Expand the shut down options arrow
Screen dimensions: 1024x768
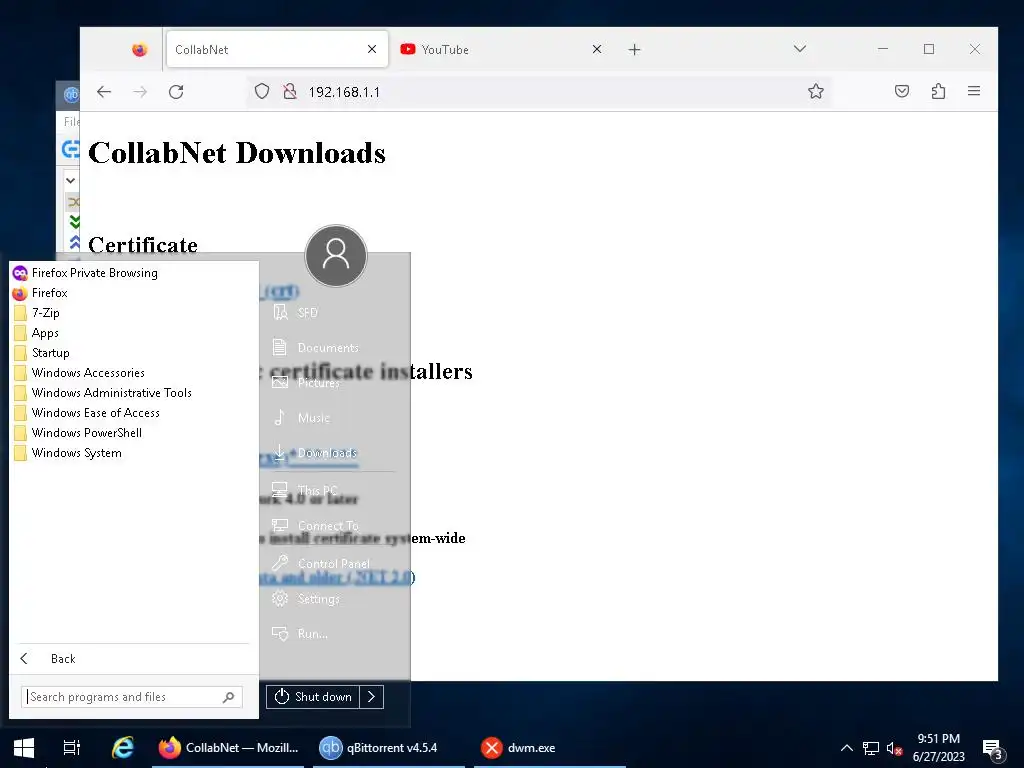point(372,697)
